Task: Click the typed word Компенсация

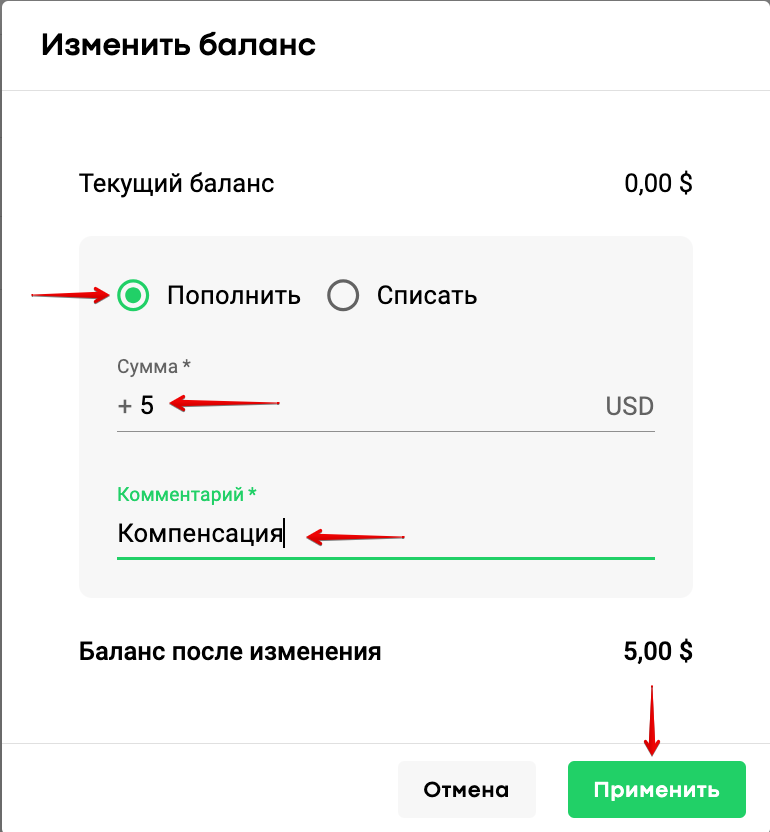Action: point(200,534)
